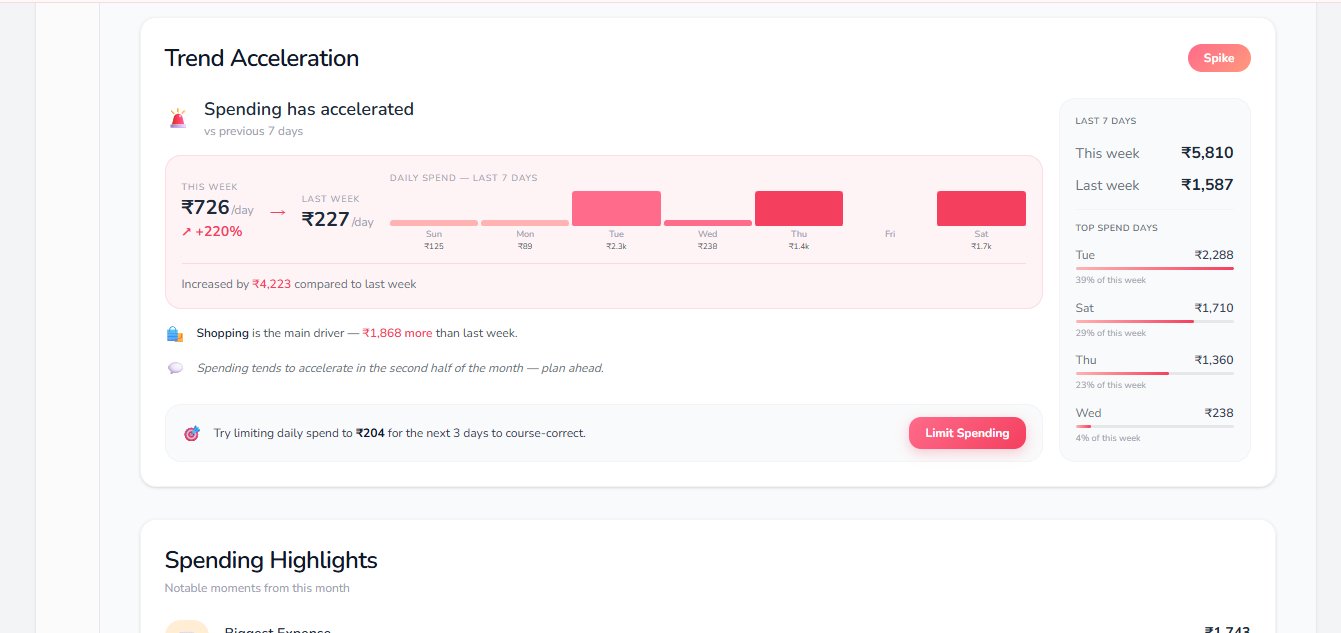Click the siren alert icon
The image size is (1341, 633).
[x=178, y=119]
